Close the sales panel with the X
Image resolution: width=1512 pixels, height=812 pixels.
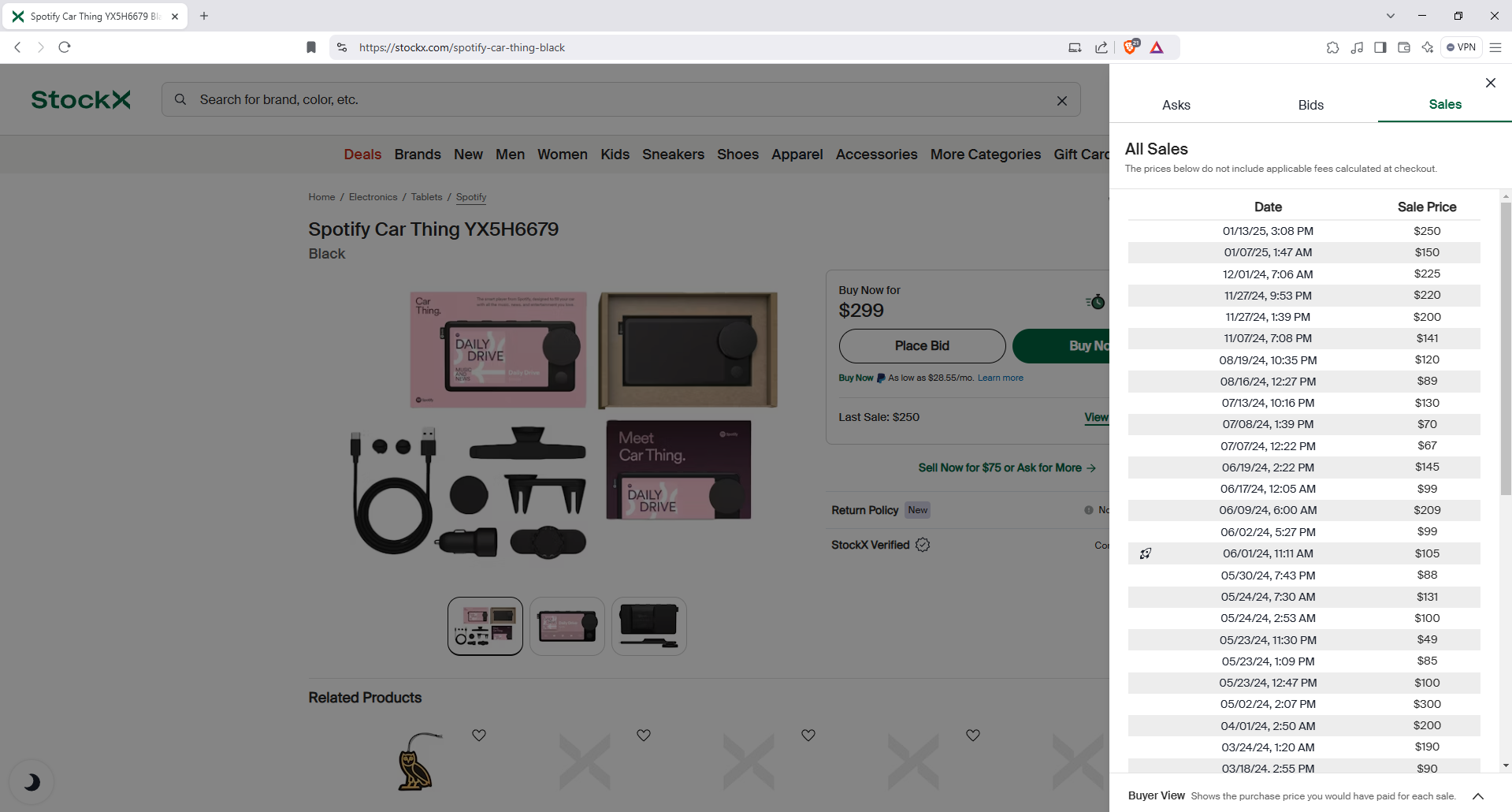[1490, 83]
